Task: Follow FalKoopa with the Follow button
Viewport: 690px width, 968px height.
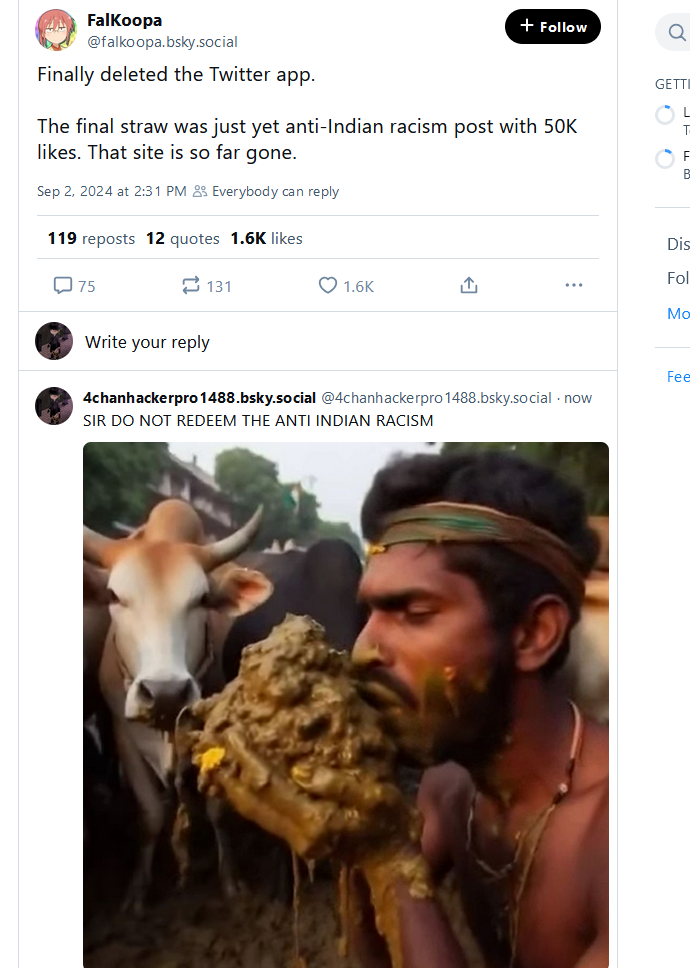Action: tap(553, 27)
